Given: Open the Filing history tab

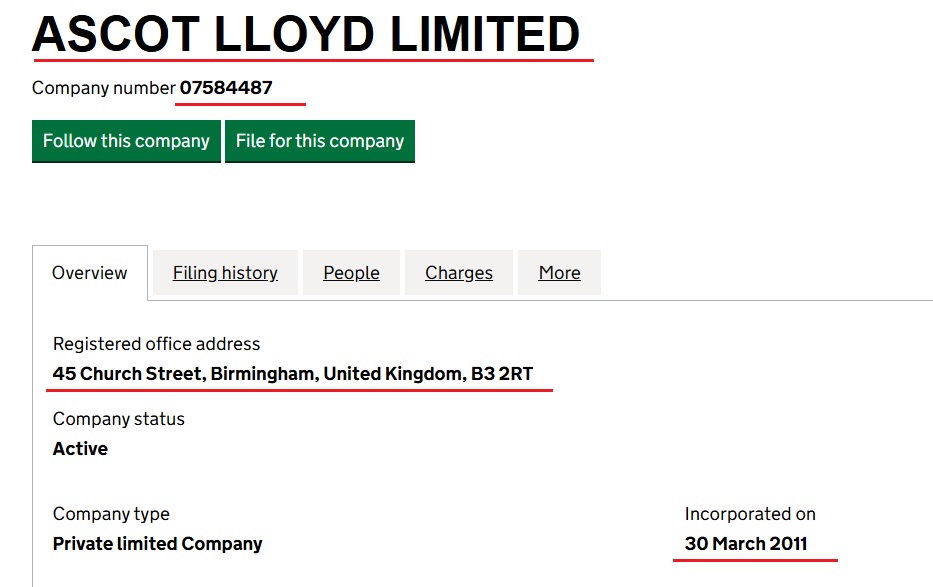Looking at the screenshot, I should click(x=225, y=273).
